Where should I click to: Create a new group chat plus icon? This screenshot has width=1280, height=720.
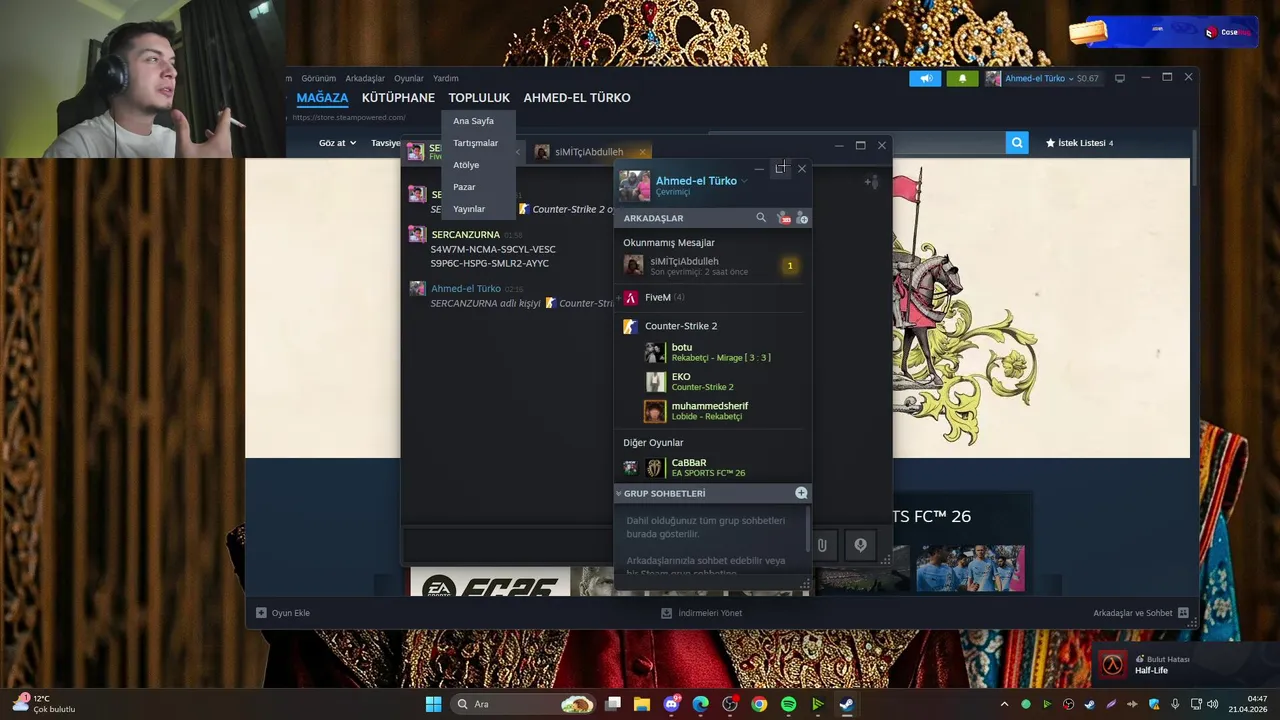click(801, 493)
